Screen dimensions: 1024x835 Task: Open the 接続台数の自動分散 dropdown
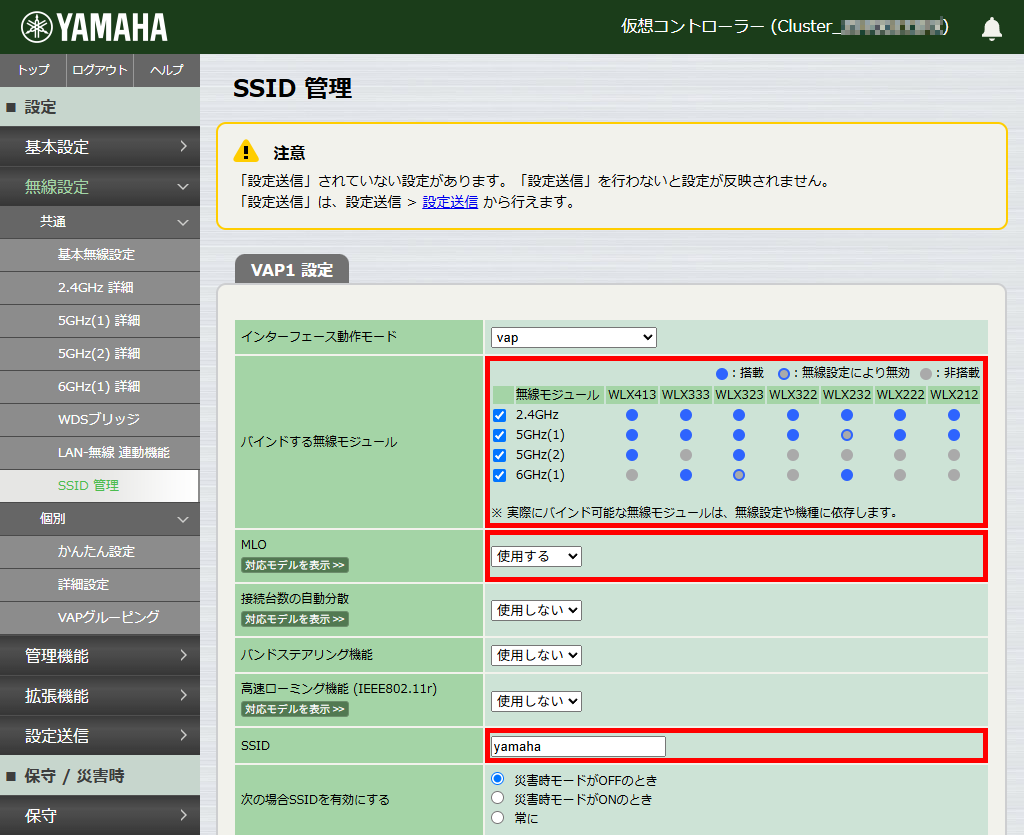(536, 610)
